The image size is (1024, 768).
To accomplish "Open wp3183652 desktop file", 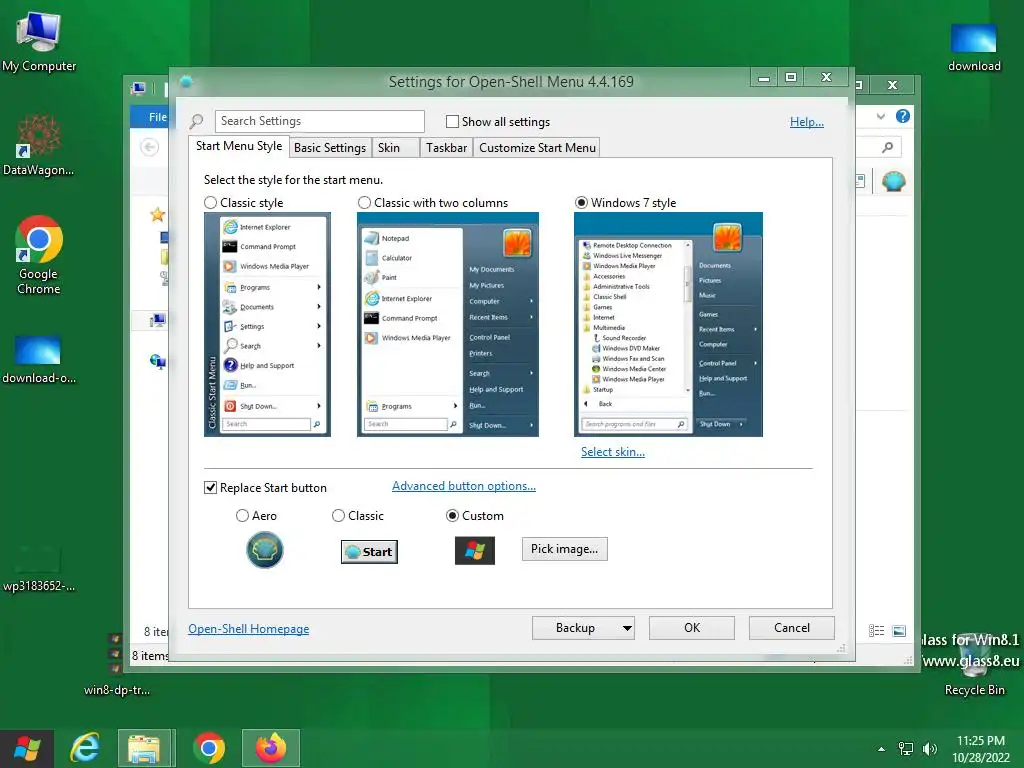I will tap(39, 568).
